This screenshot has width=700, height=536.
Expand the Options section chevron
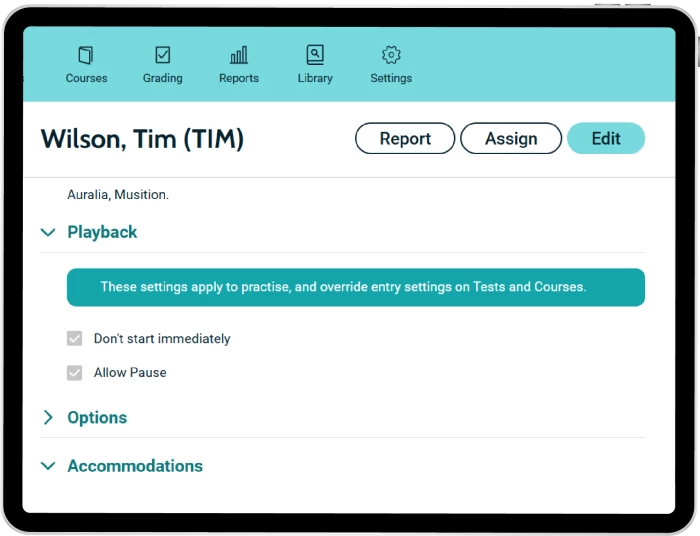coord(48,418)
